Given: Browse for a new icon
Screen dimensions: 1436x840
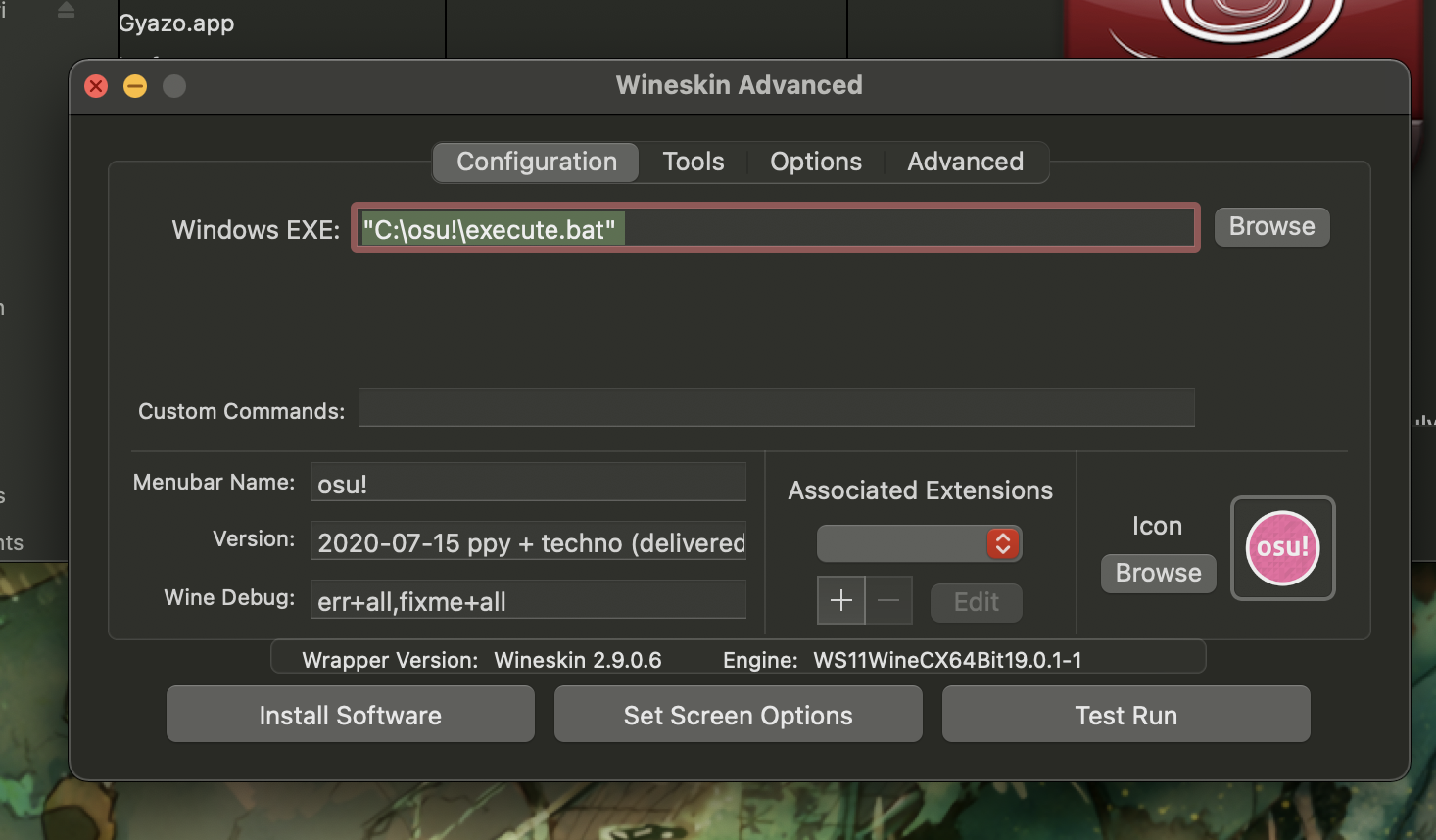Looking at the screenshot, I should (1158, 573).
